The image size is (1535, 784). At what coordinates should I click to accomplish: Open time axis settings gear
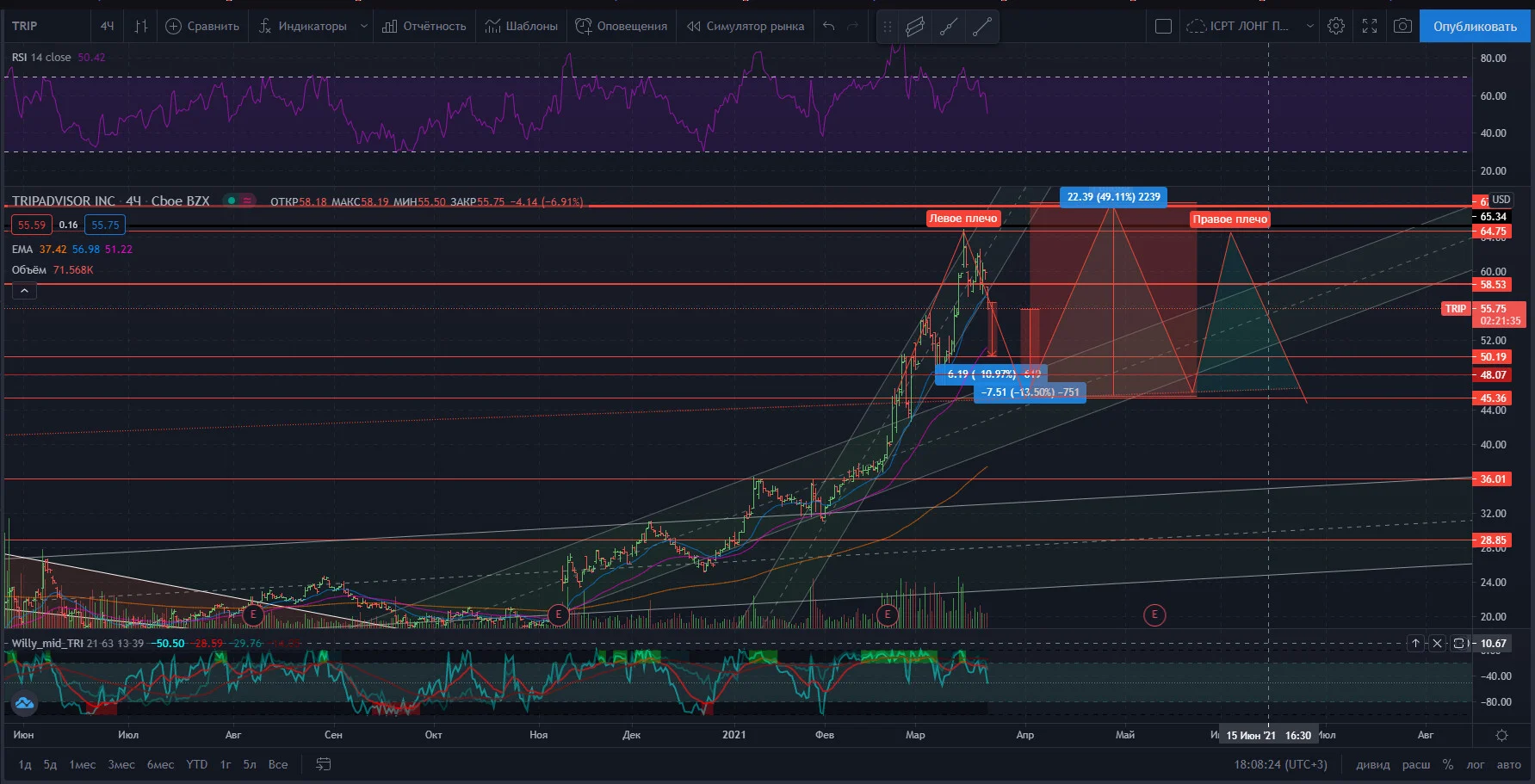pyautogui.click(x=1501, y=735)
